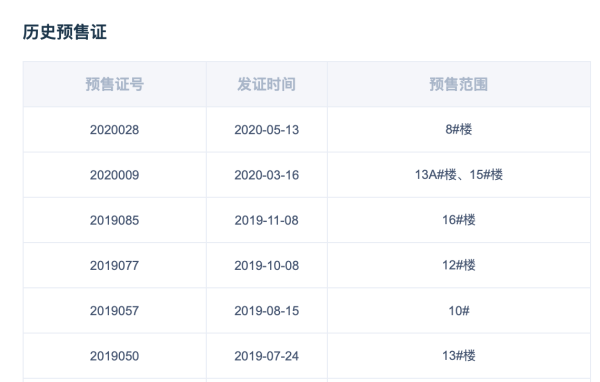Click the date 2019-10-08
Image resolution: width=600 pixels, height=382 pixels.
pyautogui.click(x=266, y=265)
